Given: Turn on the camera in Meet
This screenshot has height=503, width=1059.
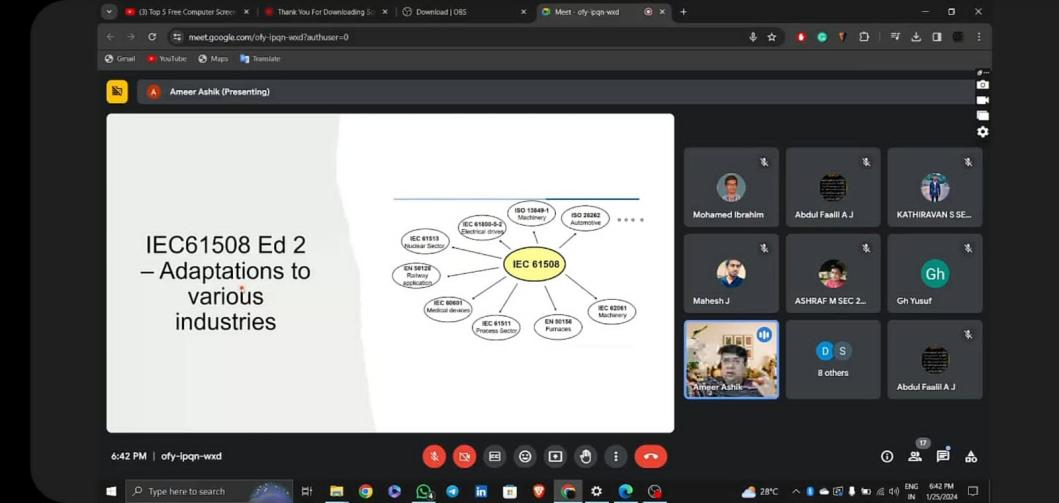Looking at the screenshot, I should 464,456.
